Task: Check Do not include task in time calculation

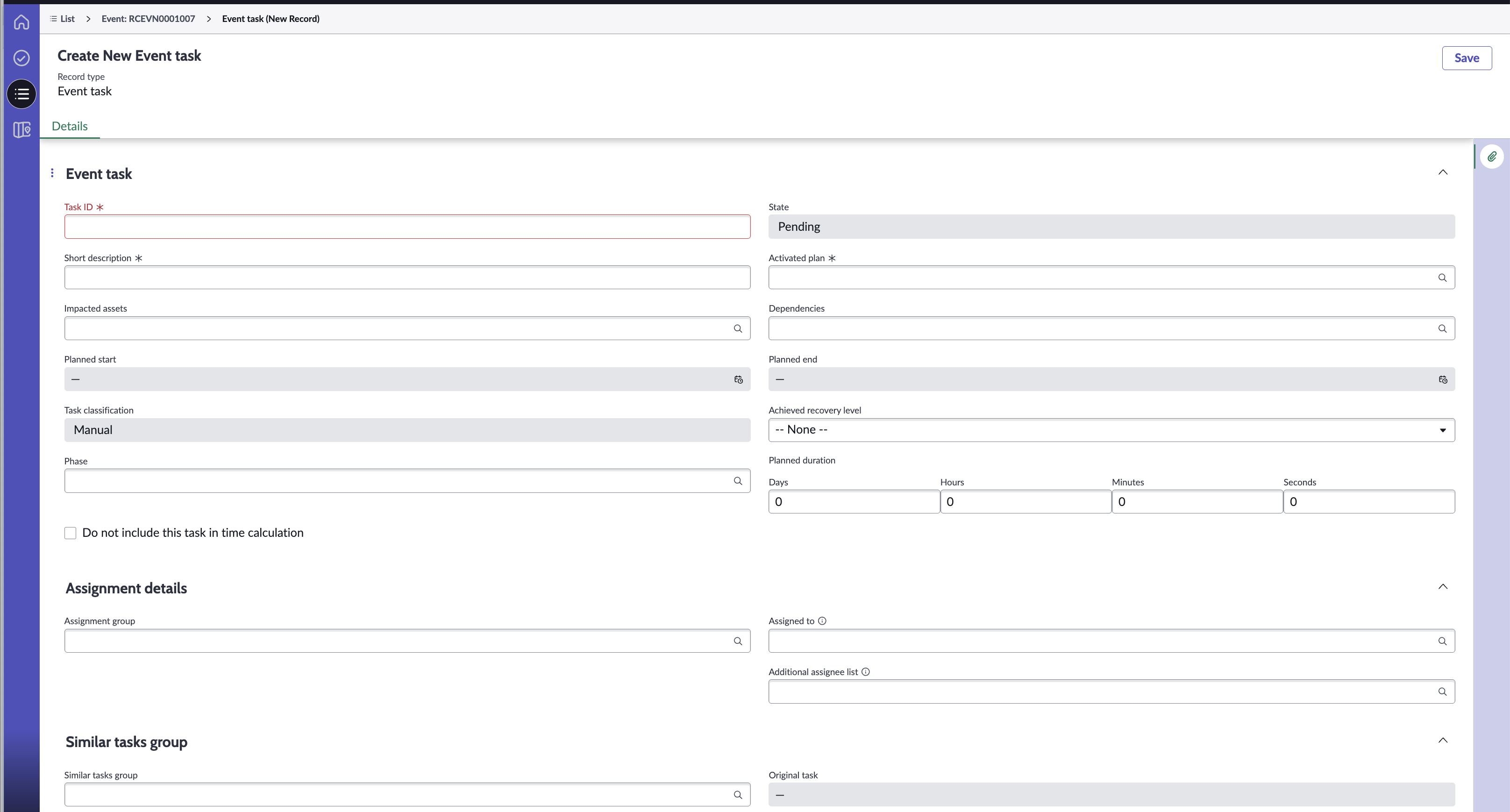Action: [71, 533]
